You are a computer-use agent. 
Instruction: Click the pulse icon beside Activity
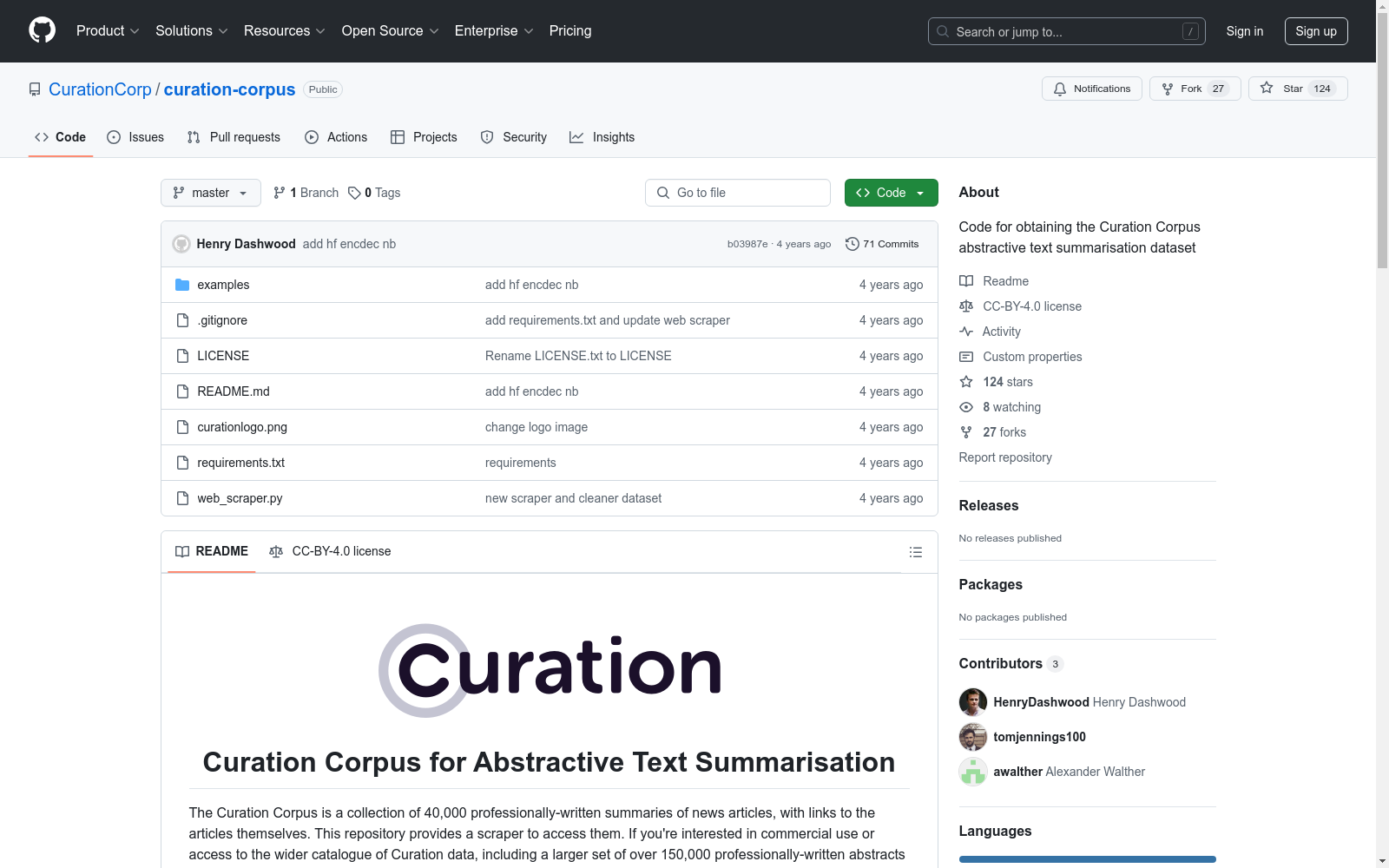(966, 332)
